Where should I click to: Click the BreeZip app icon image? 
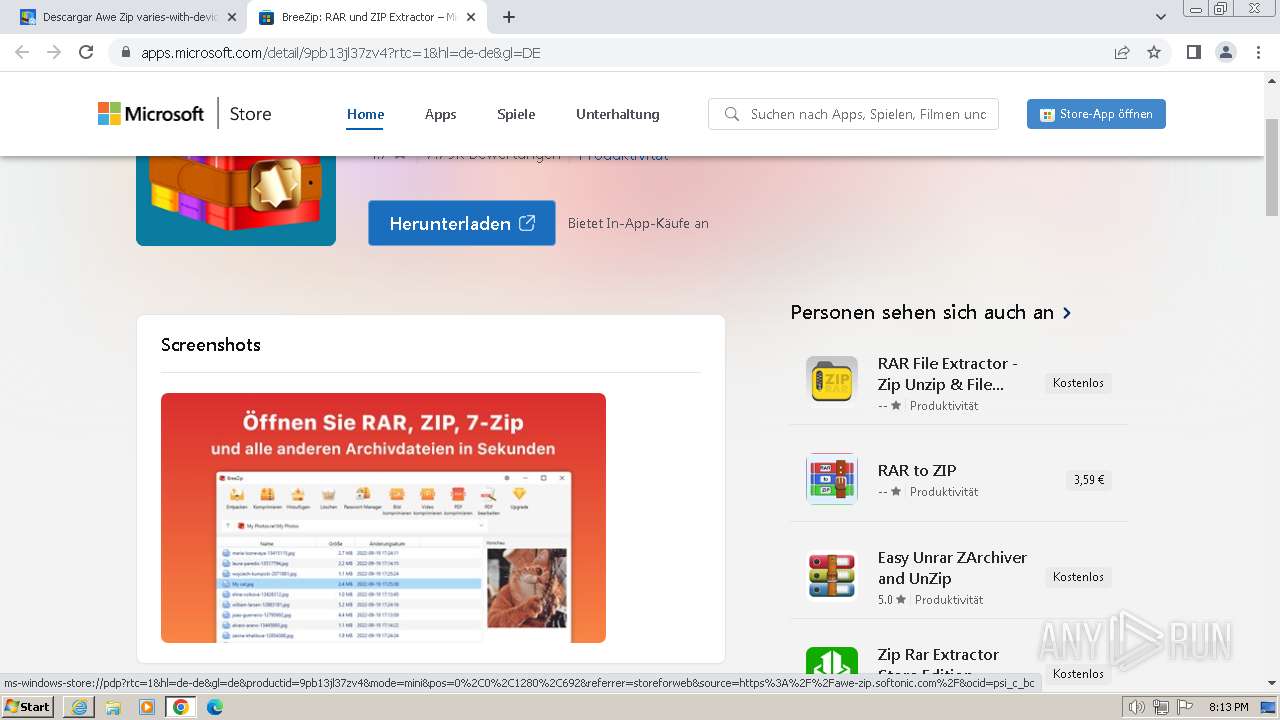(236, 200)
